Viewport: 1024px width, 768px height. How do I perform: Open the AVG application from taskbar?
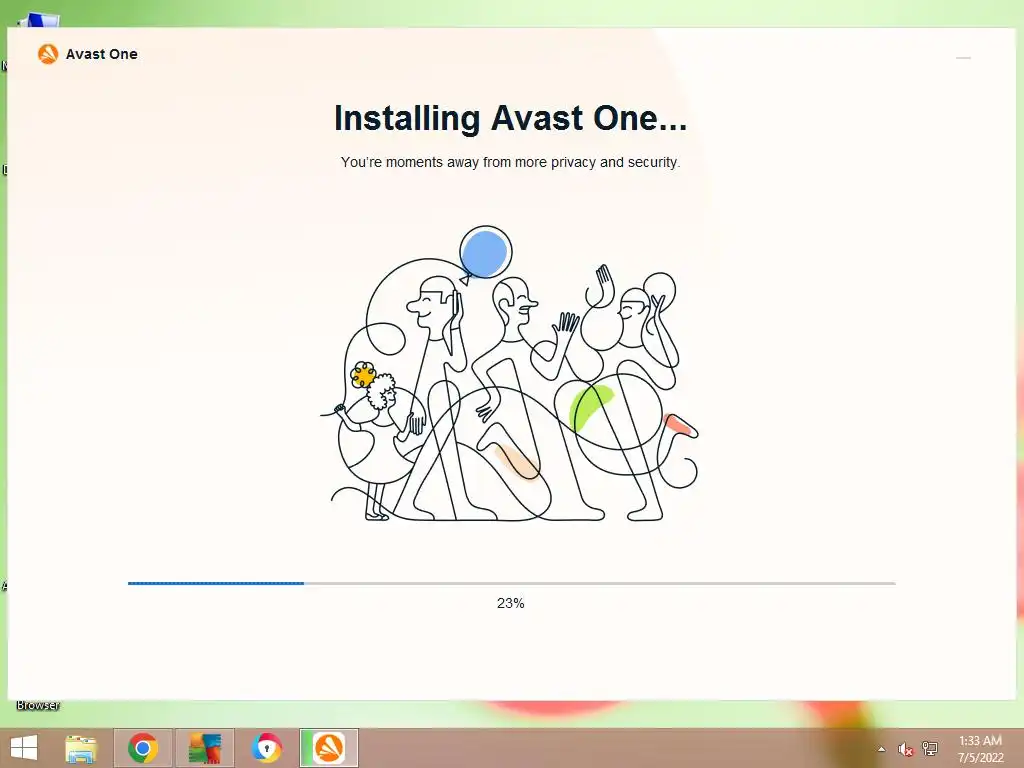coord(205,748)
